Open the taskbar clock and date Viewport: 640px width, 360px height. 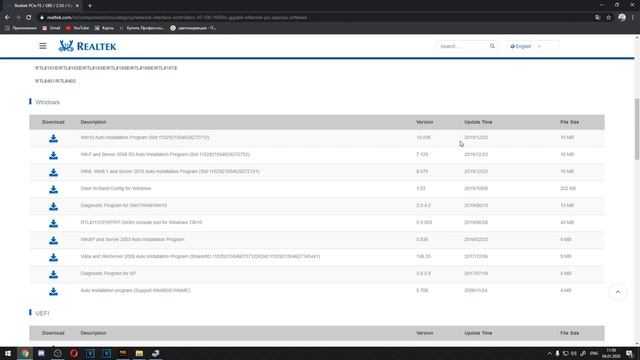pos(611,353)
